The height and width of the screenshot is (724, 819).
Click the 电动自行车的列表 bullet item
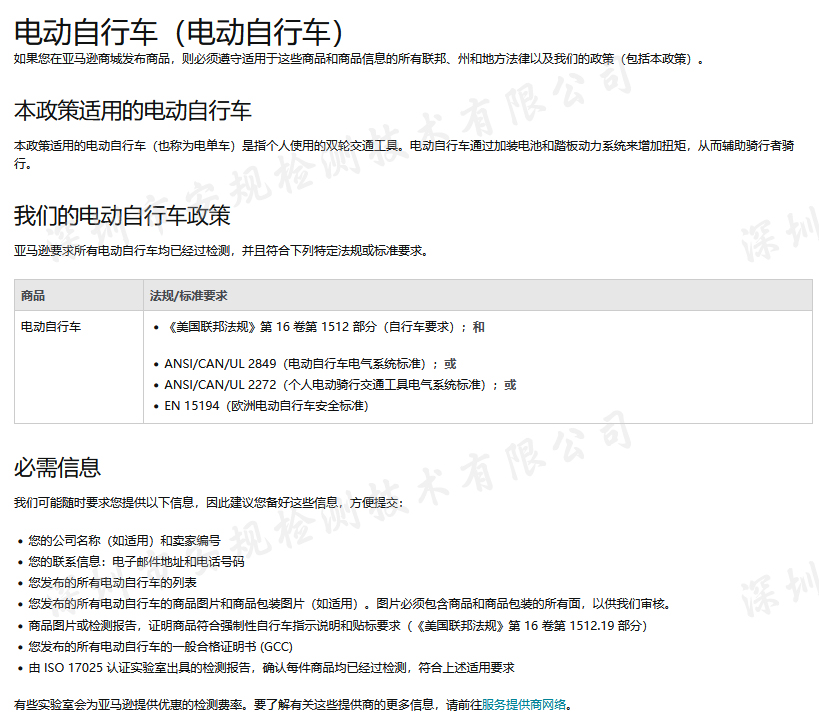[x=112, y=582]
